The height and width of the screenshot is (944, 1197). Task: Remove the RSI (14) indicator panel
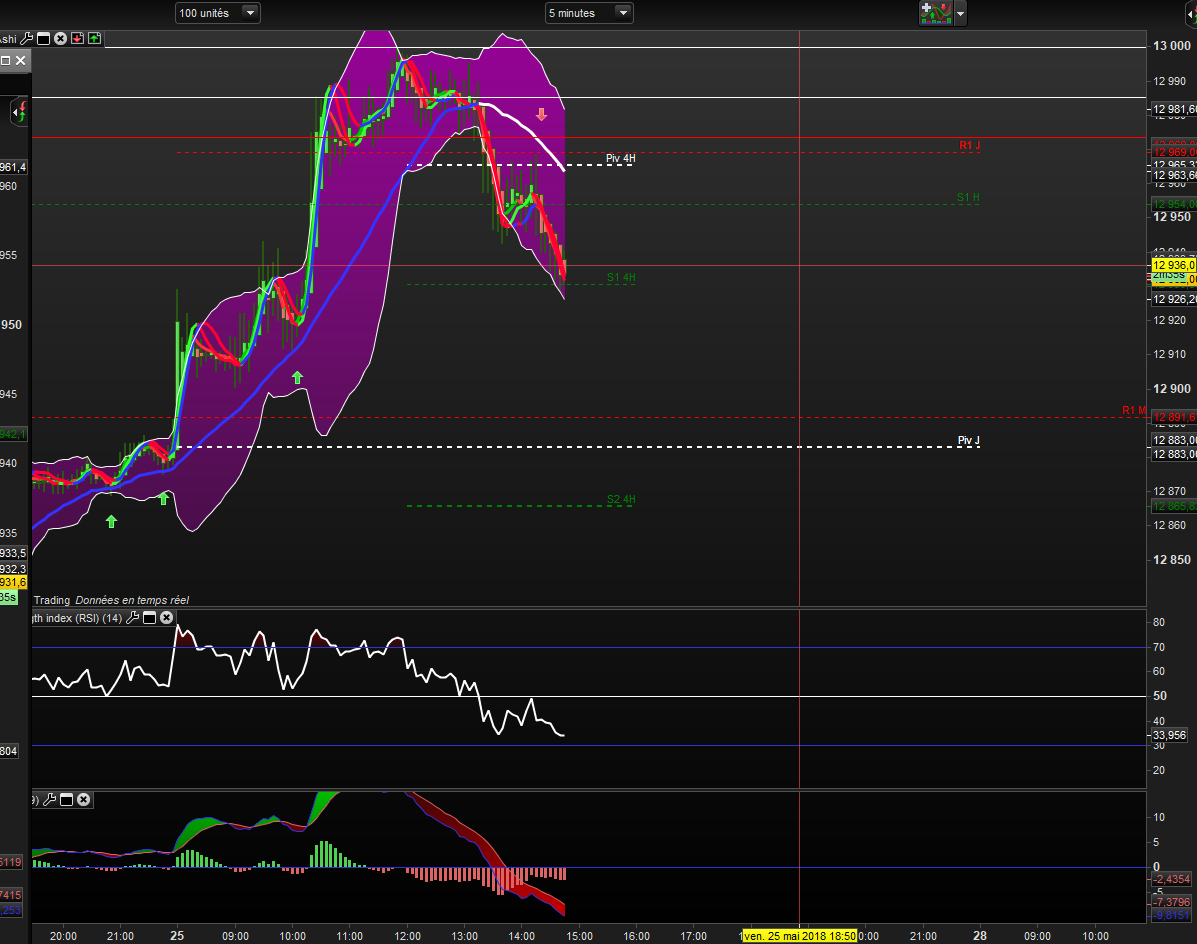coord(166,618)
